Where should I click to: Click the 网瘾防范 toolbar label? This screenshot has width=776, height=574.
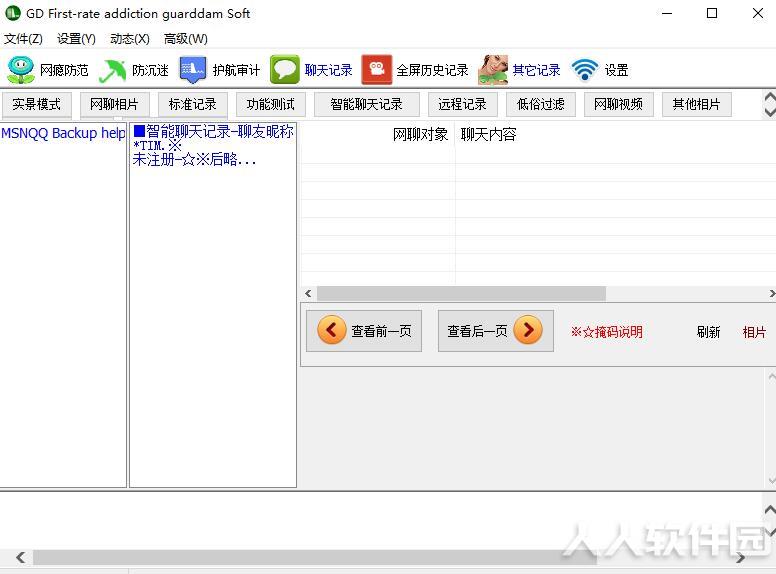64,70
